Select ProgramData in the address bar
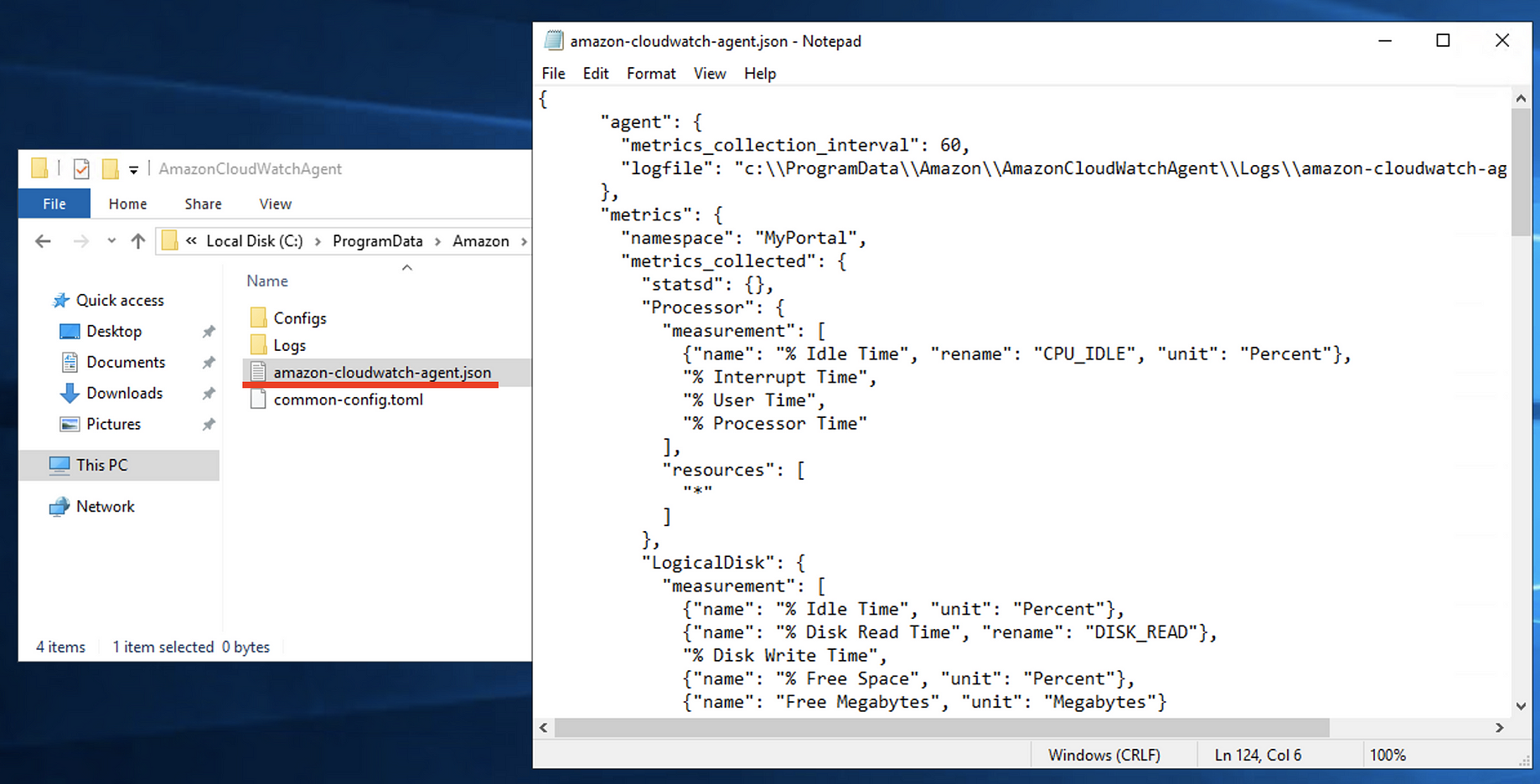Viewport: 1540px width, 784px height. [378, 241]
